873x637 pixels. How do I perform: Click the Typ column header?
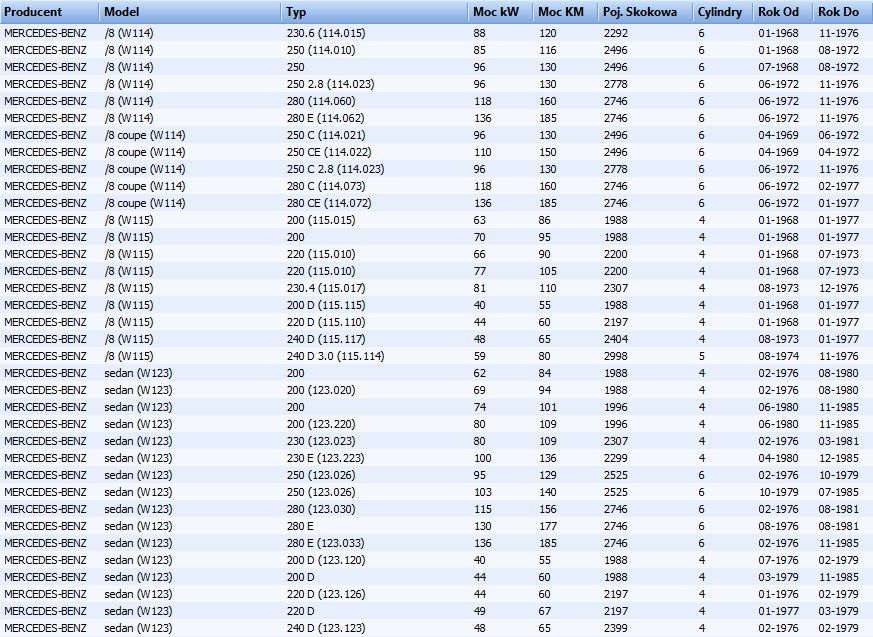click(x=374, y=12)
